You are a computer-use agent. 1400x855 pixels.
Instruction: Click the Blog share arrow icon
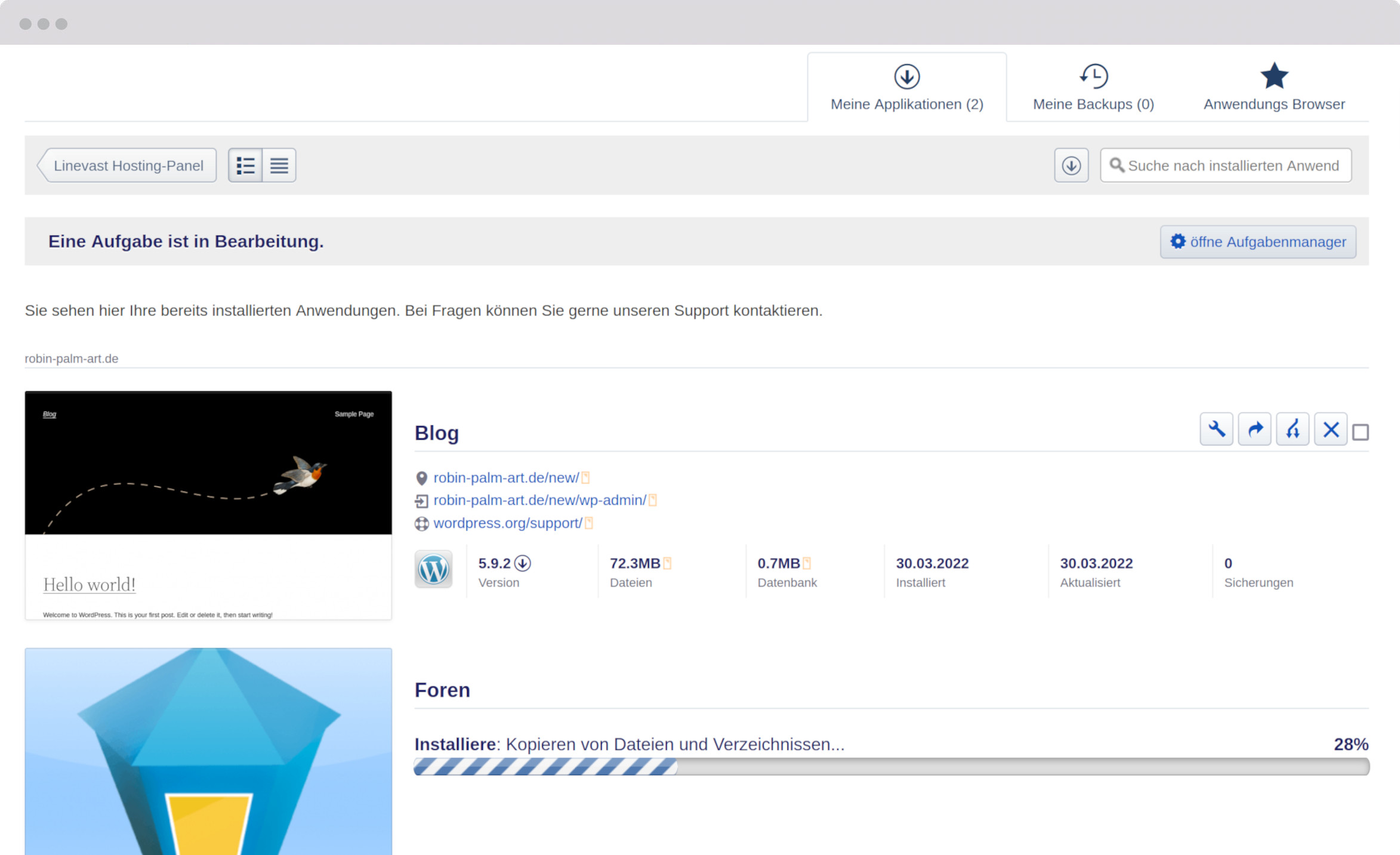tap(1254, 429)
